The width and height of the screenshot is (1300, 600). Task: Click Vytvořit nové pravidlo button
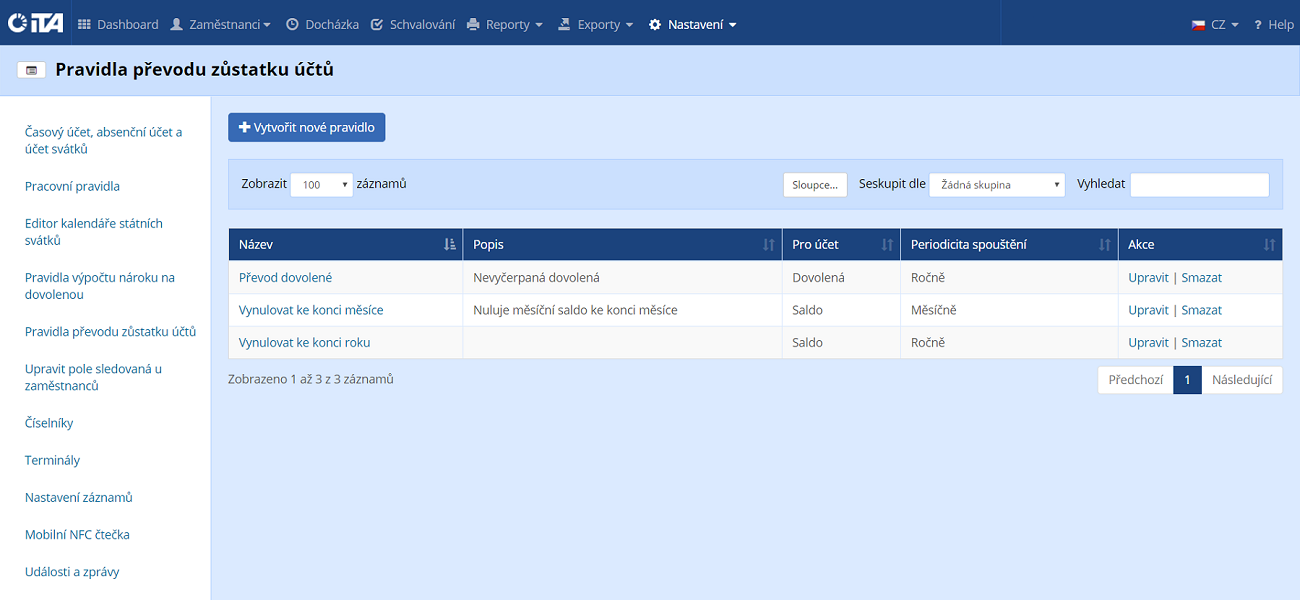(x=306, y=128)
